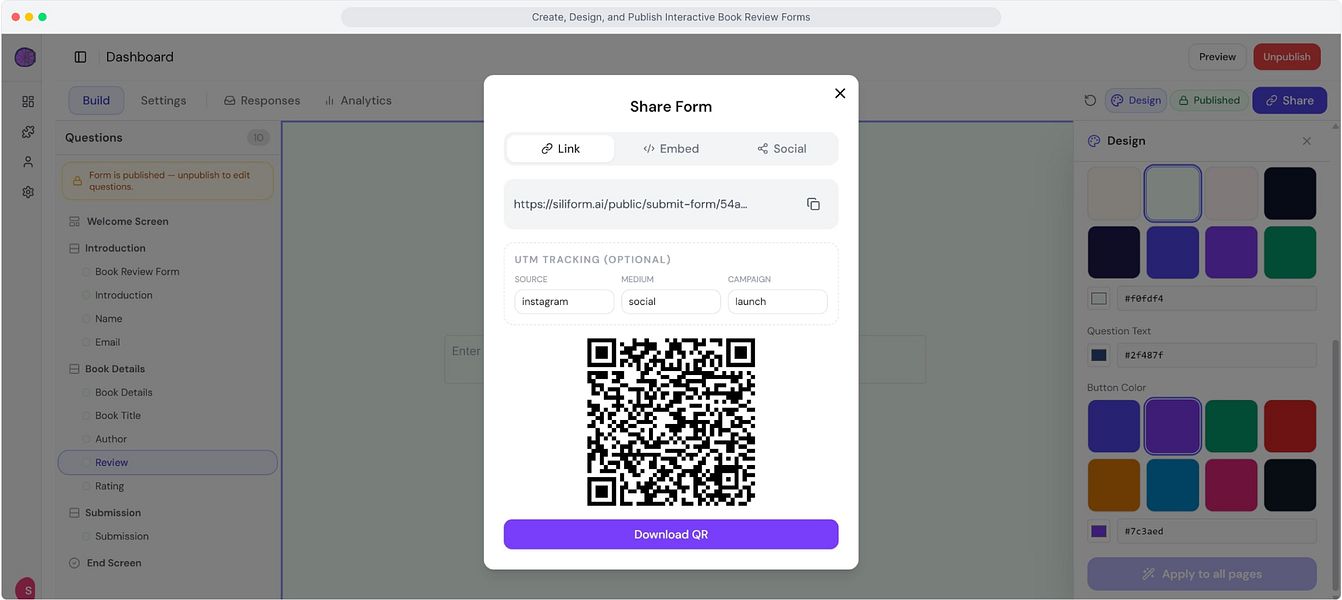Select the Review question
The image size is (1342, 600).
(x=168, y=462)
